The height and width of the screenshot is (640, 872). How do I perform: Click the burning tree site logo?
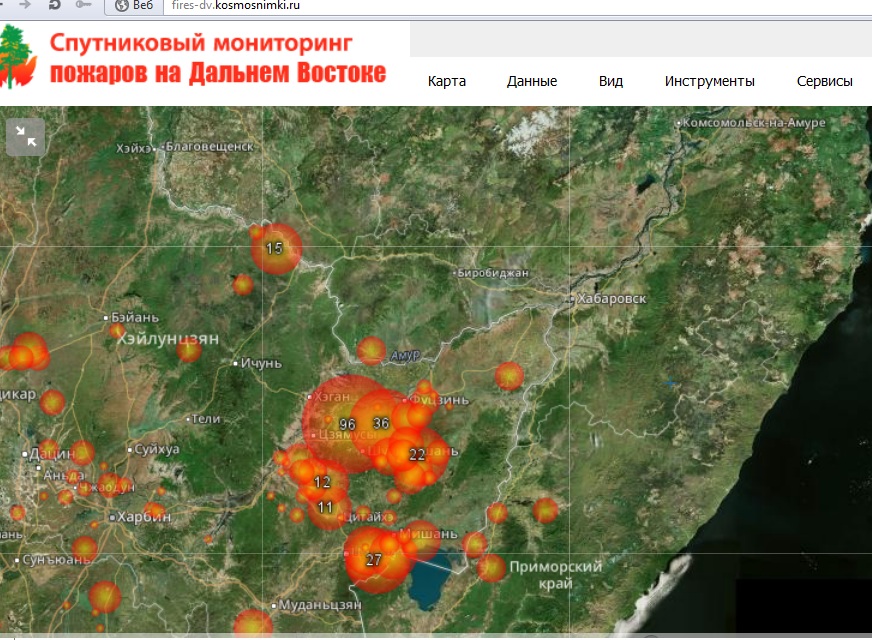click(x=18, y=58)
